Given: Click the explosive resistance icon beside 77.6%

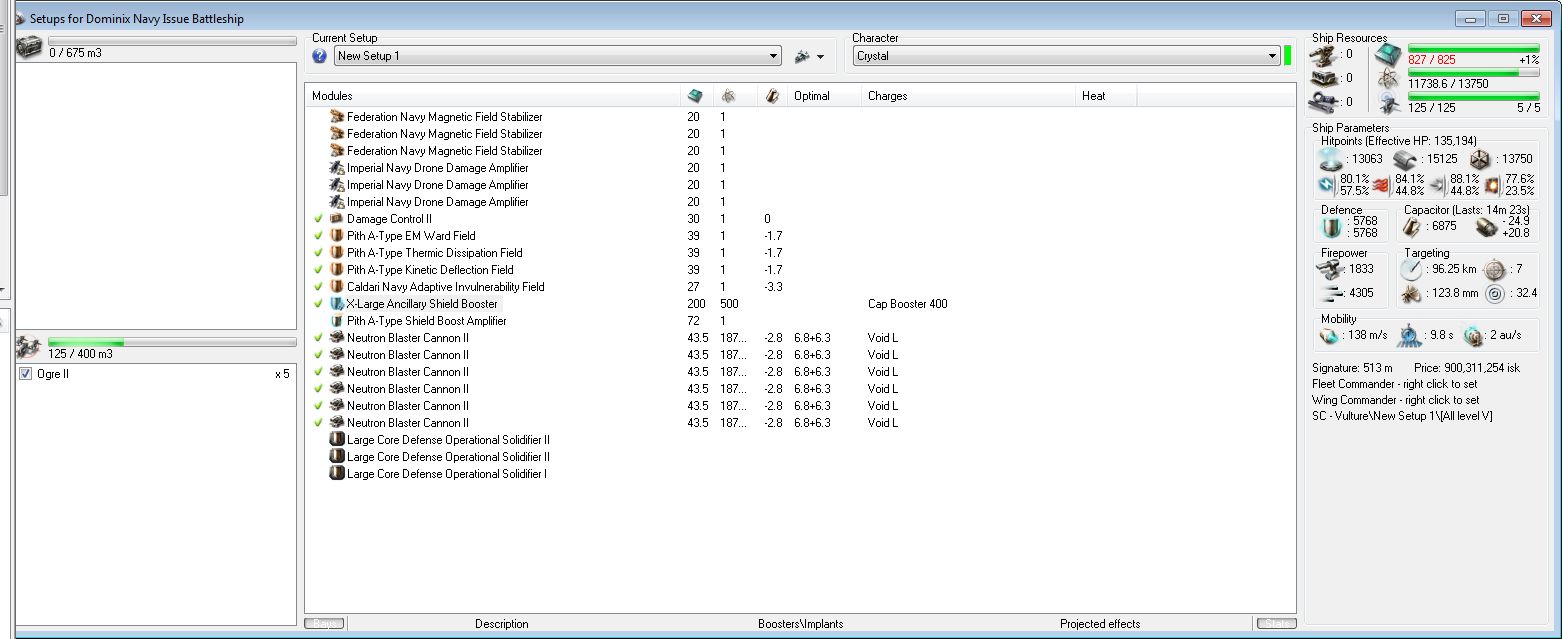Looking at the screenshot, I should click(x=1492, y=184).
